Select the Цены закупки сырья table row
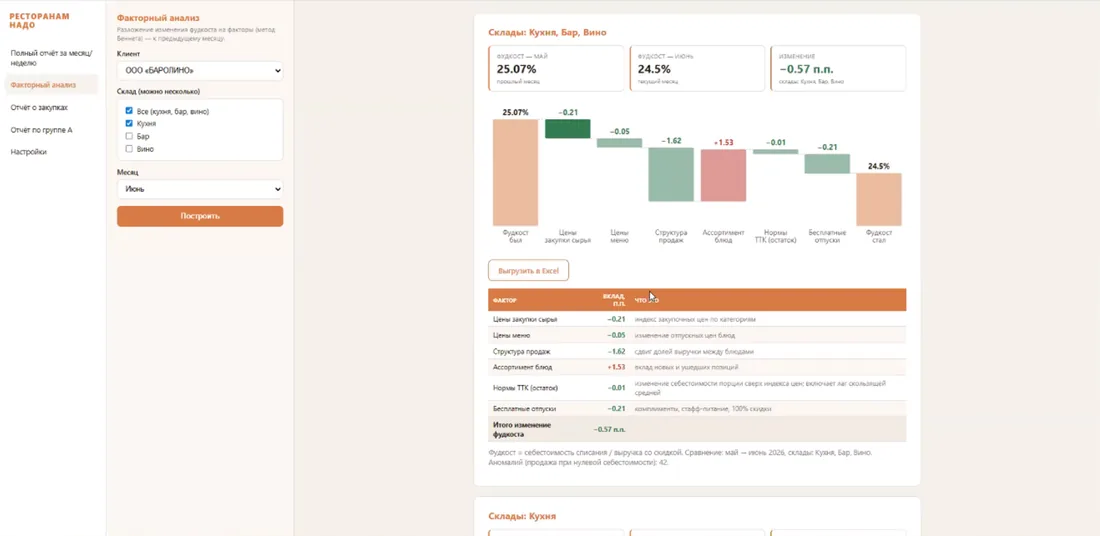 click(x=697, y=319)
